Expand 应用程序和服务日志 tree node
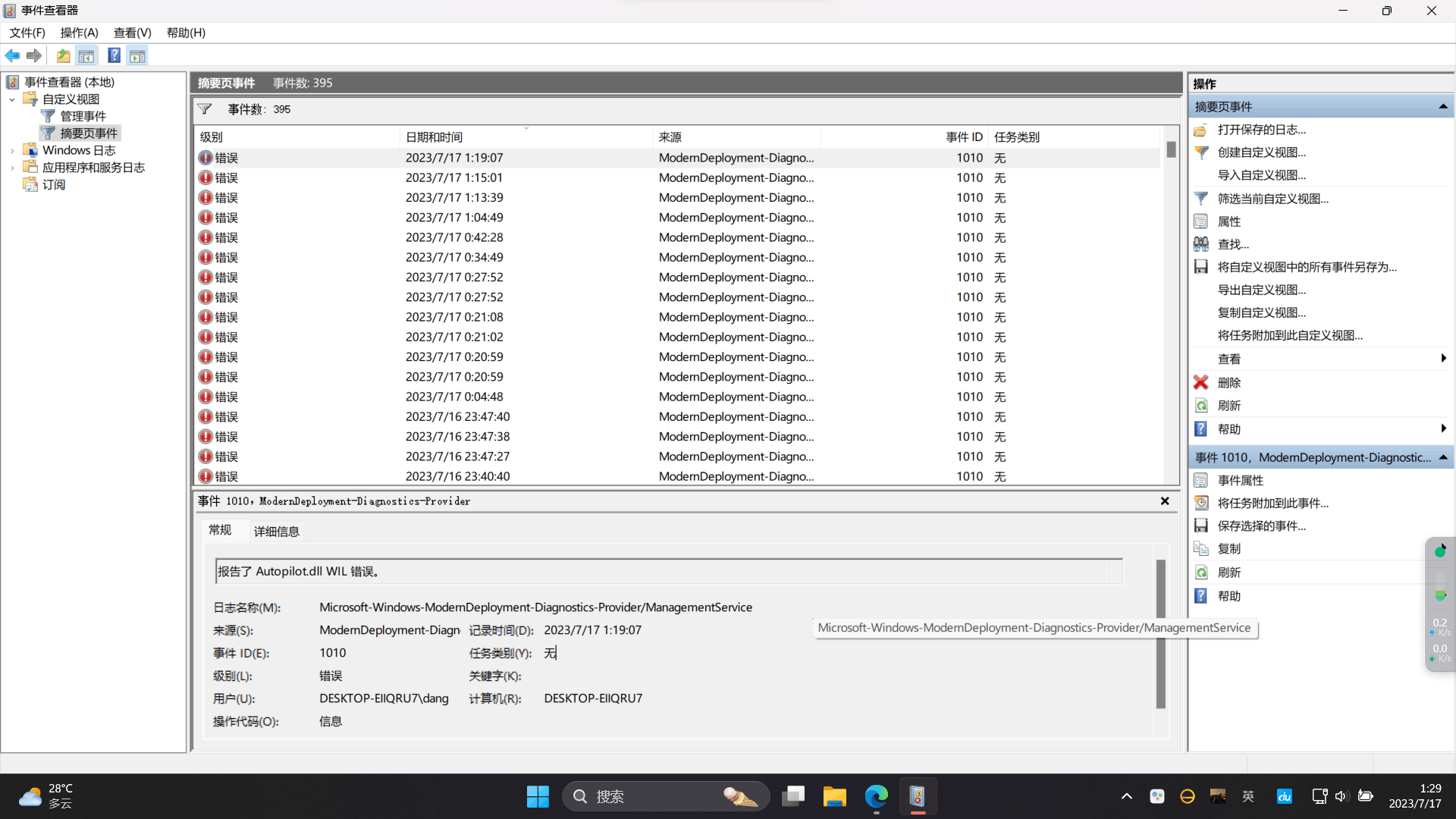 [x=12, y=168]
